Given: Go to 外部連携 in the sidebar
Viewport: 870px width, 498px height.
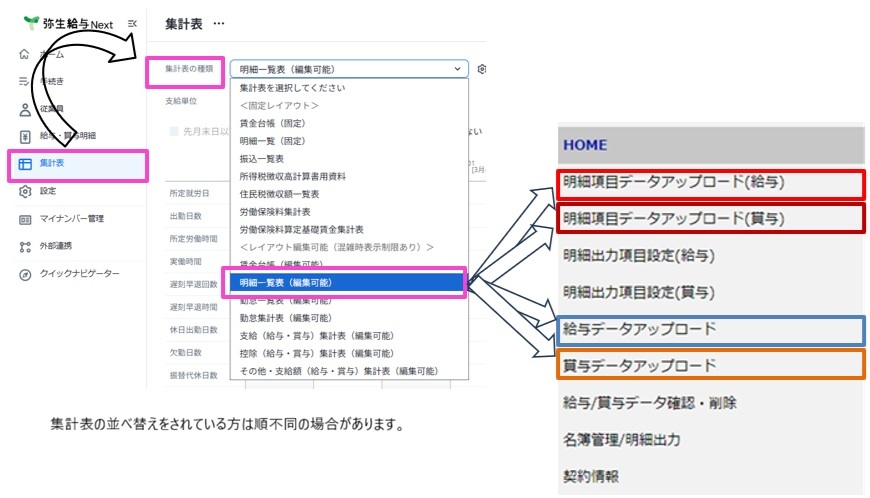Looking at the screenshot, I should point(55,246).
